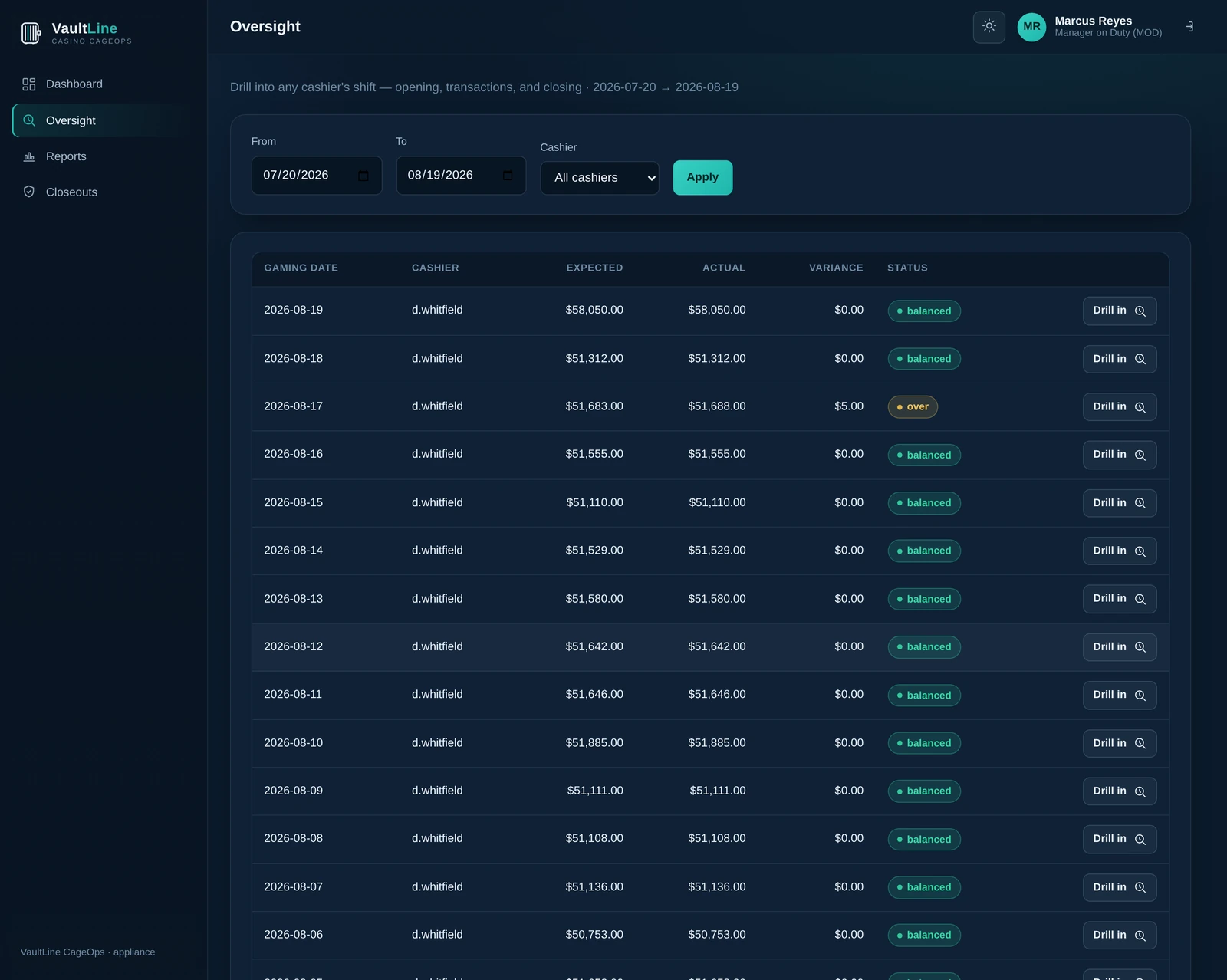
Task: Apply the date and cashier filters
Action: point(702,177)
